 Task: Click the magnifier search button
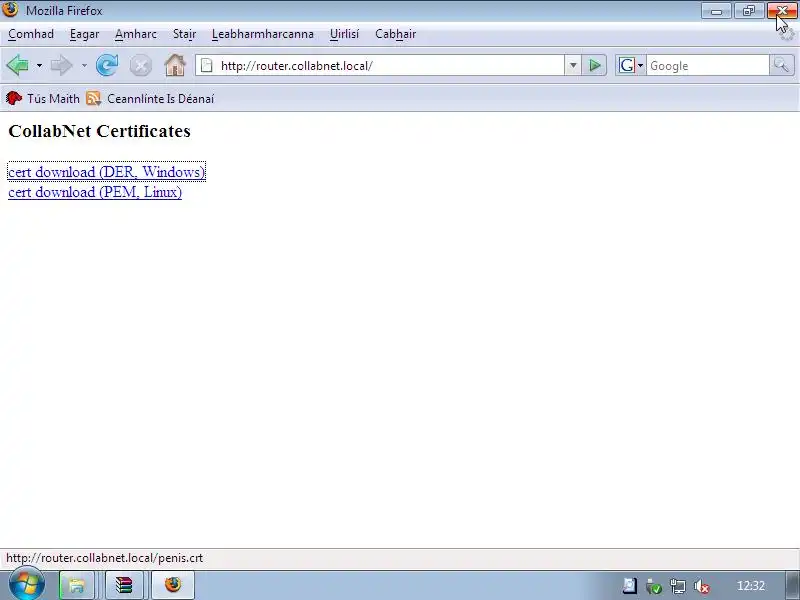782,65
